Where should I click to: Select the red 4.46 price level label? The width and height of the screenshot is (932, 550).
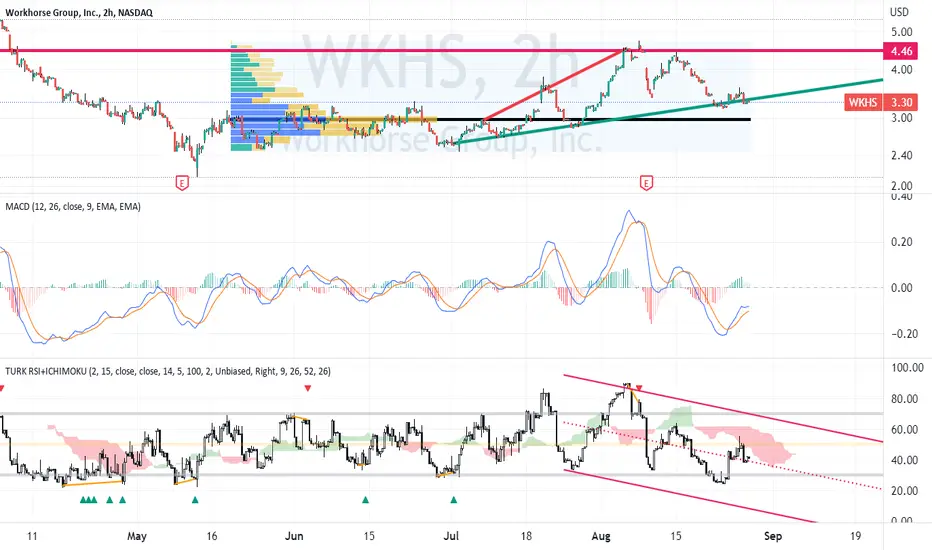coord(900,51)
